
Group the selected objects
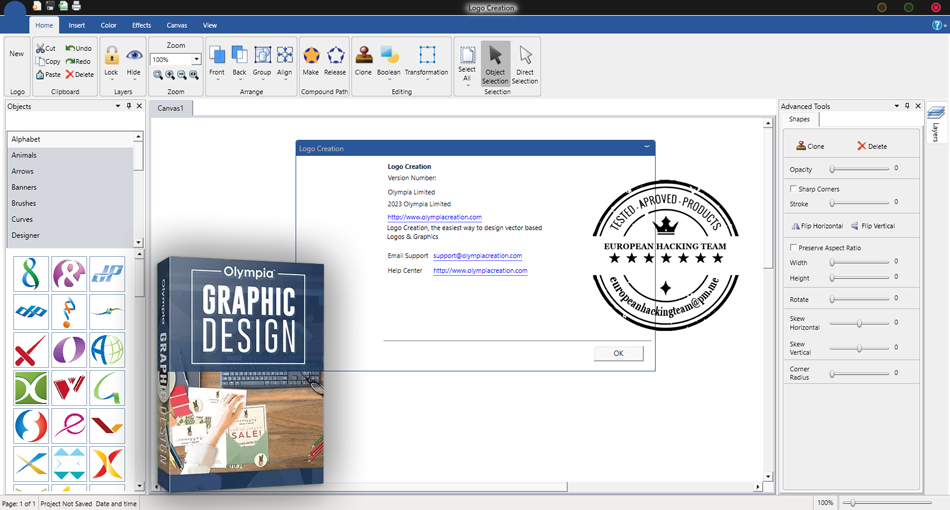262,62
